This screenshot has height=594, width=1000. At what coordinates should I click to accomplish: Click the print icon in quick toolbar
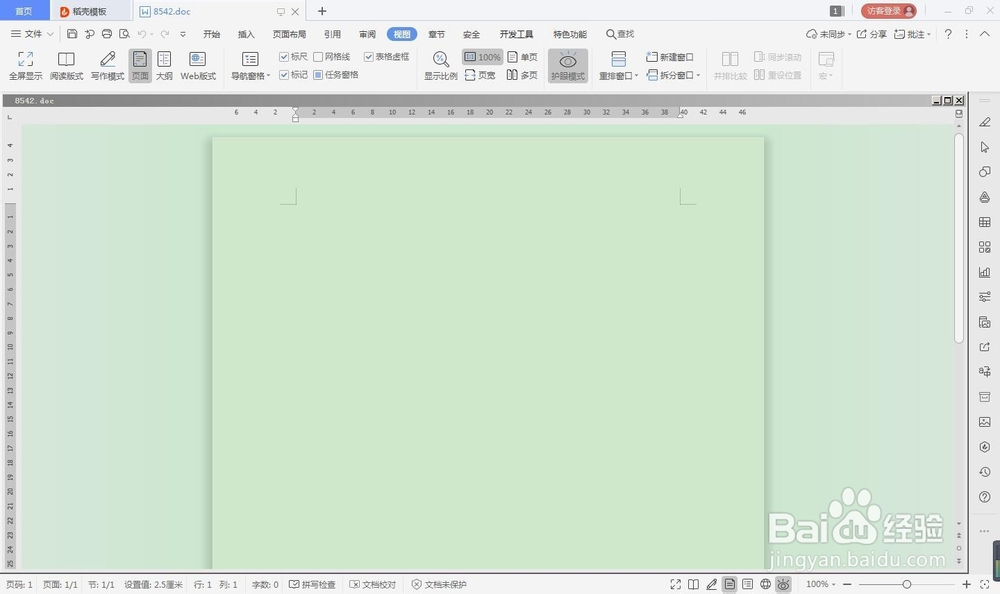[x=107, y=34]
